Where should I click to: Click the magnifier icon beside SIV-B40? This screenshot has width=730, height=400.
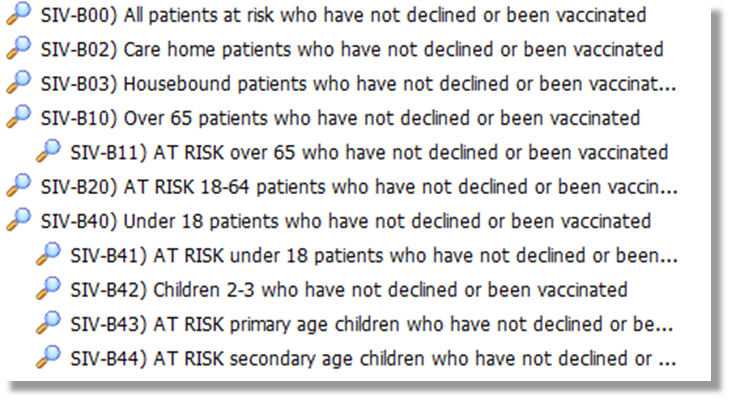[19, 219]
